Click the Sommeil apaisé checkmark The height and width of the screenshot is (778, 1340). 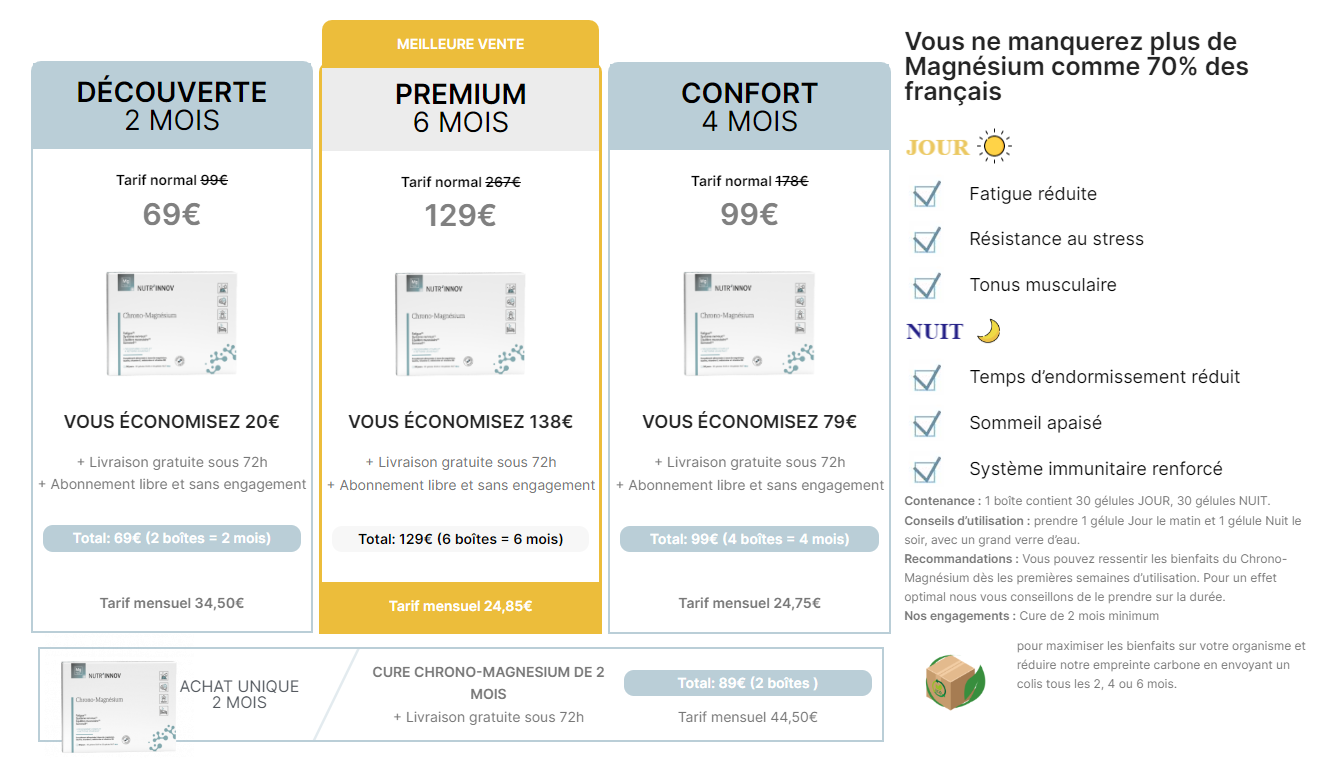[927, 423]
